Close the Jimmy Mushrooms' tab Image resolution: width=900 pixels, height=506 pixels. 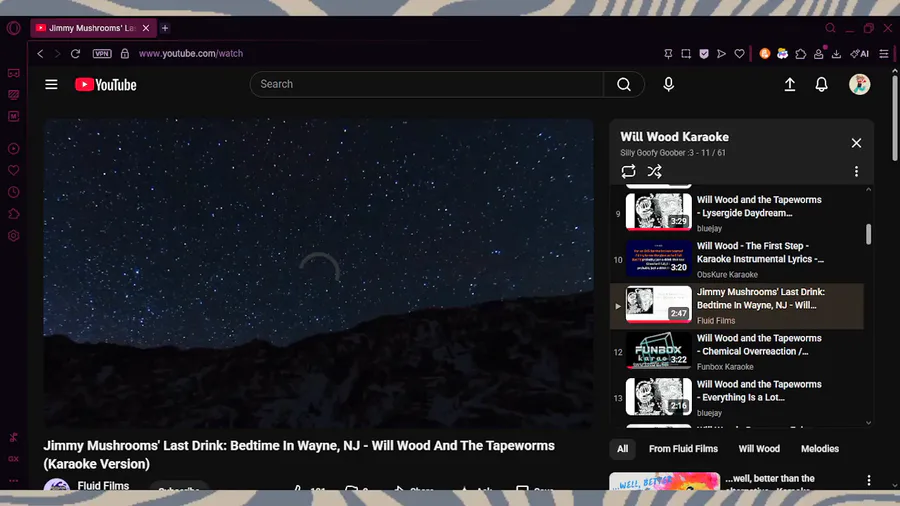[146, 28]
